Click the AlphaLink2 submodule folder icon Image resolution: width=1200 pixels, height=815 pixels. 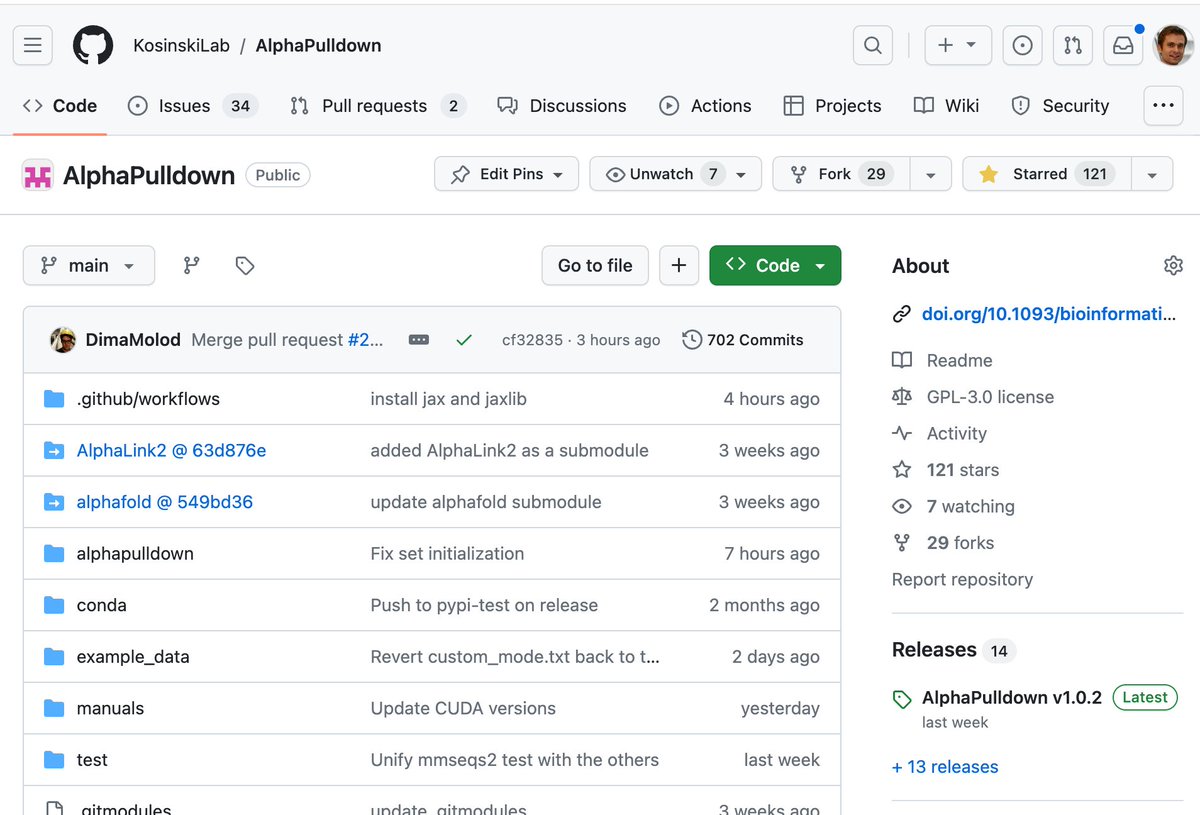(x=54, y=451)
